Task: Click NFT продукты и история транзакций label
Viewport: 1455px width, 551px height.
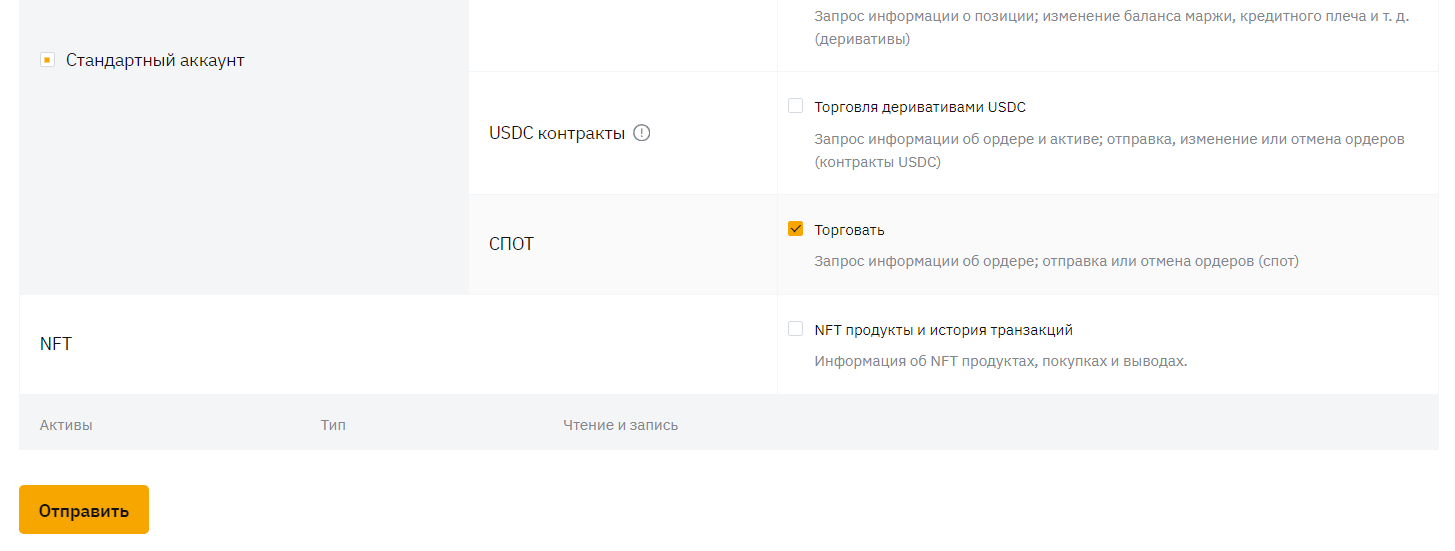Action: (x=943, y=330)
